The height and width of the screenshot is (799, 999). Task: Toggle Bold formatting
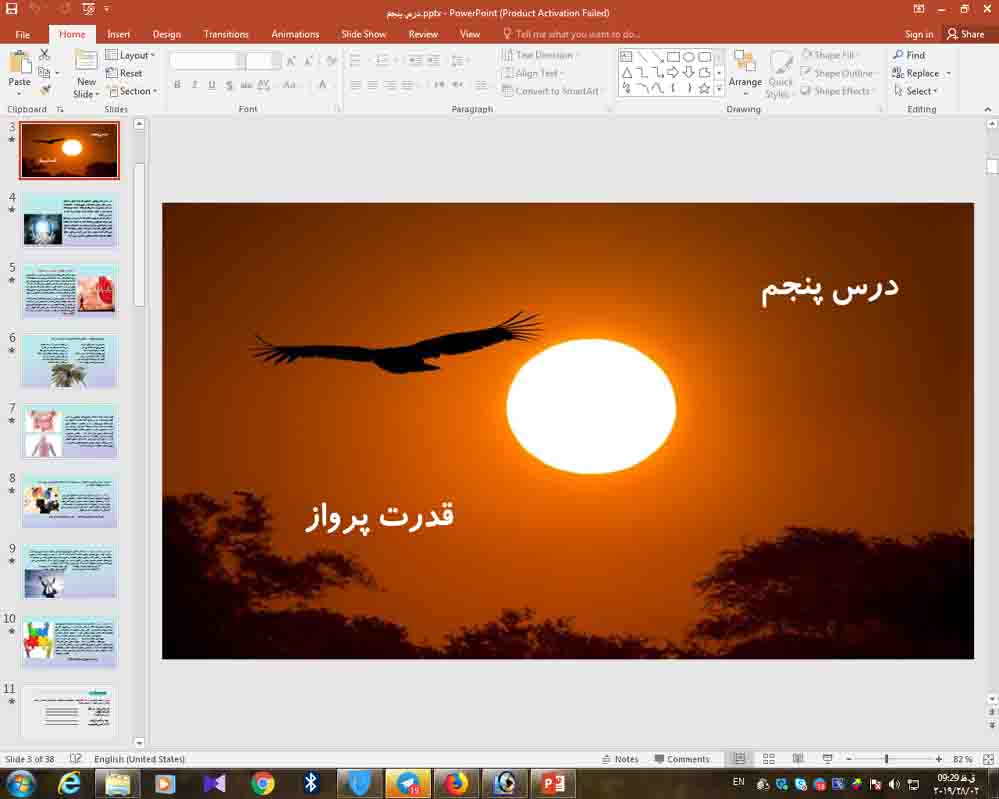tap(177, 84)
